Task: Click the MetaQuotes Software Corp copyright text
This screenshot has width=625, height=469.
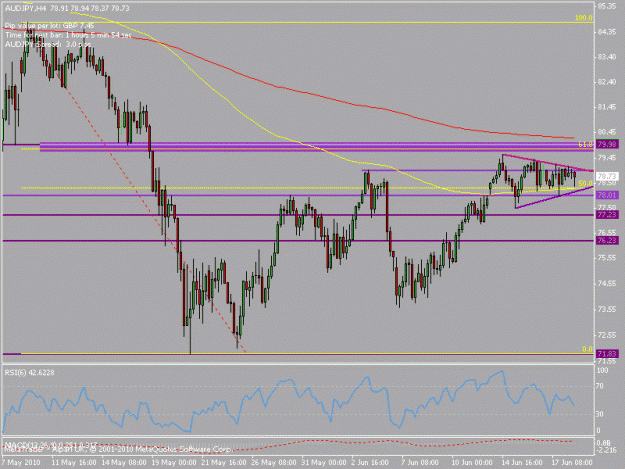Action: [x=117, y=449]
